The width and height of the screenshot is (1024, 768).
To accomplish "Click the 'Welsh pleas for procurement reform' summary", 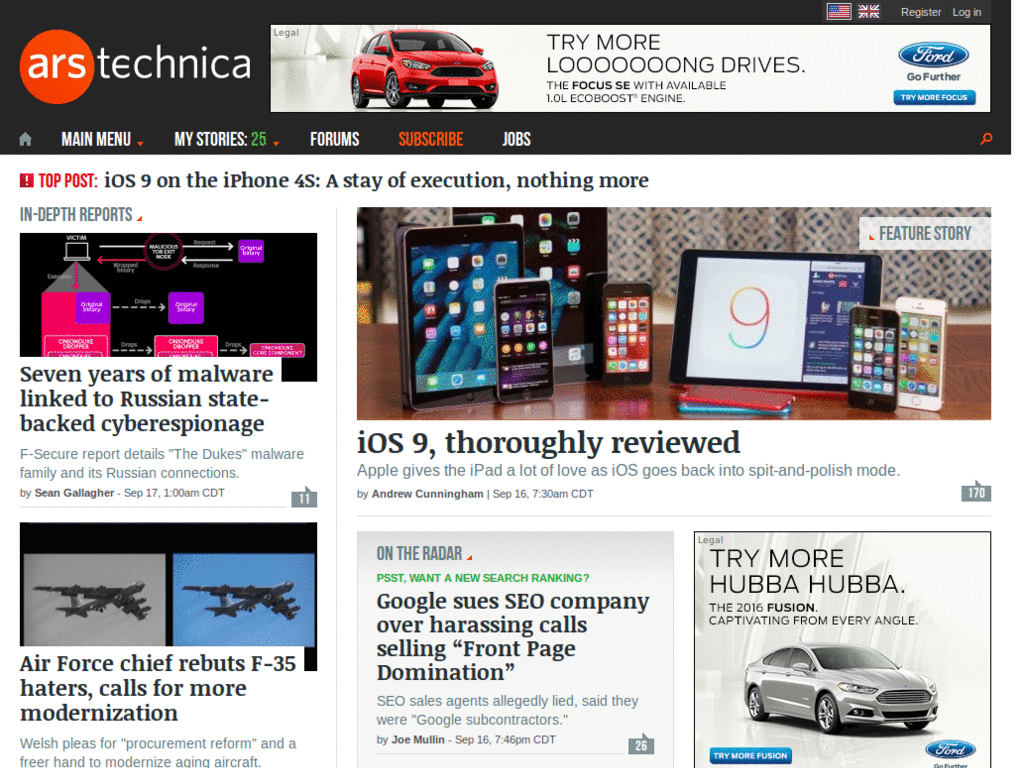I will [x=157, y=752].
